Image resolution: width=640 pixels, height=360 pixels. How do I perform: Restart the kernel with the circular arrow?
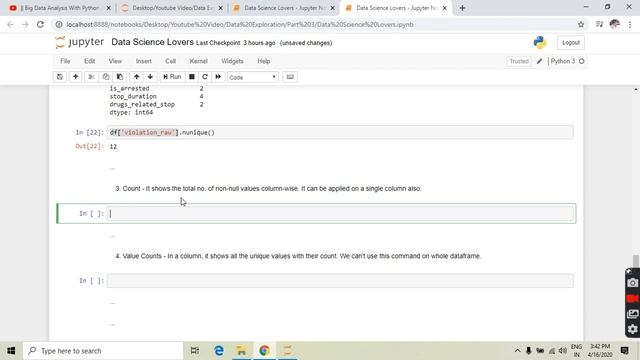click(x=205, y=77)
